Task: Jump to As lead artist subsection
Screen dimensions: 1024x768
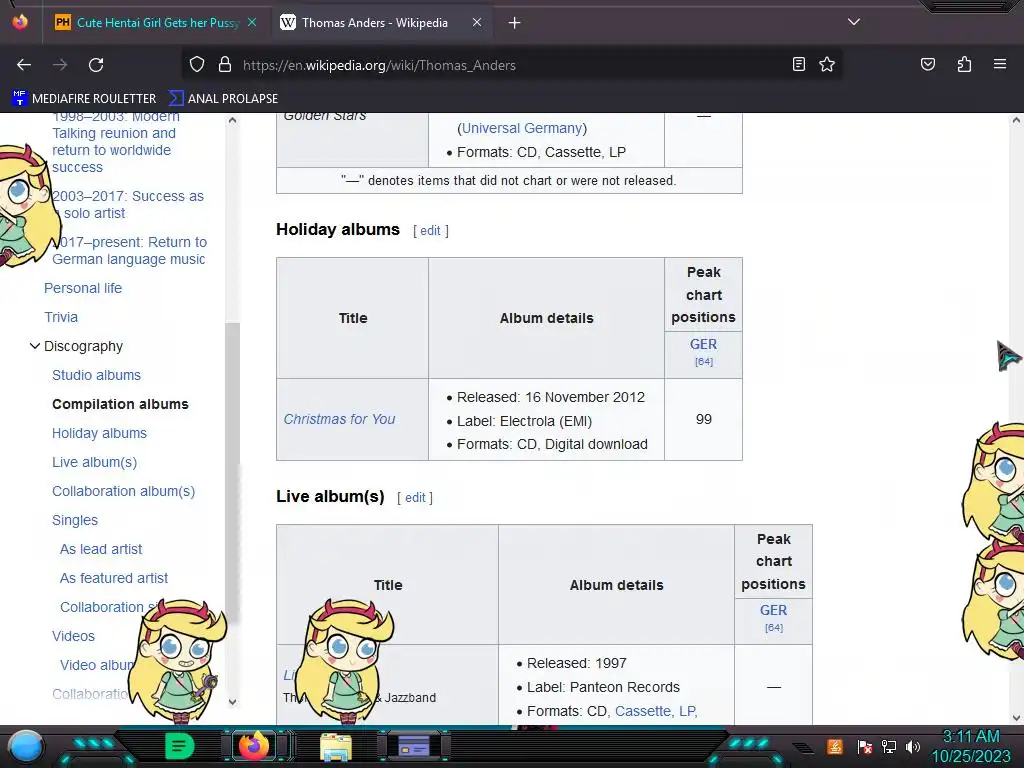Action: tap(101, 549)
